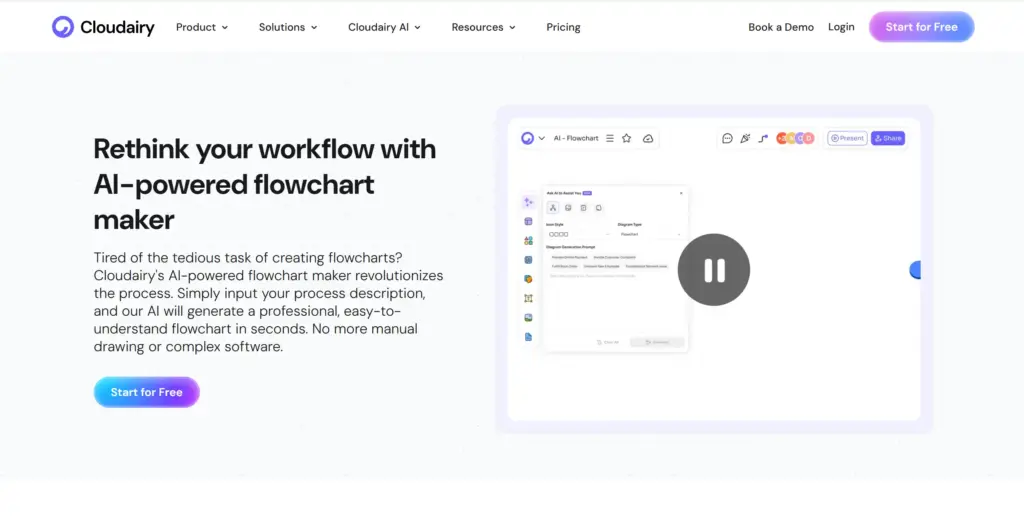
Task: Click the hamburger menu icon beside AI - Flowchart
Action: click(x=610, y=138)
